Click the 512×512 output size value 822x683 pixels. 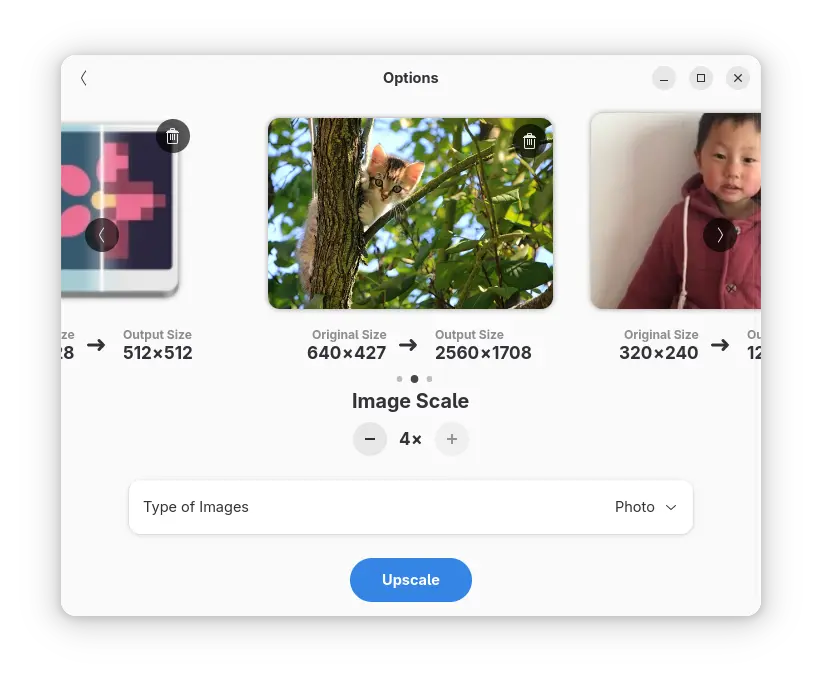[x=158, y=353]
